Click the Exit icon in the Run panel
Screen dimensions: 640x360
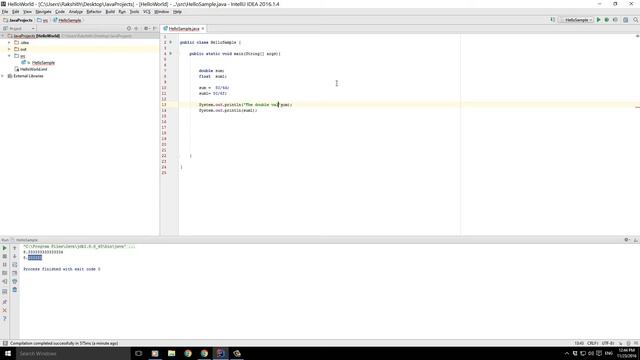4,282
